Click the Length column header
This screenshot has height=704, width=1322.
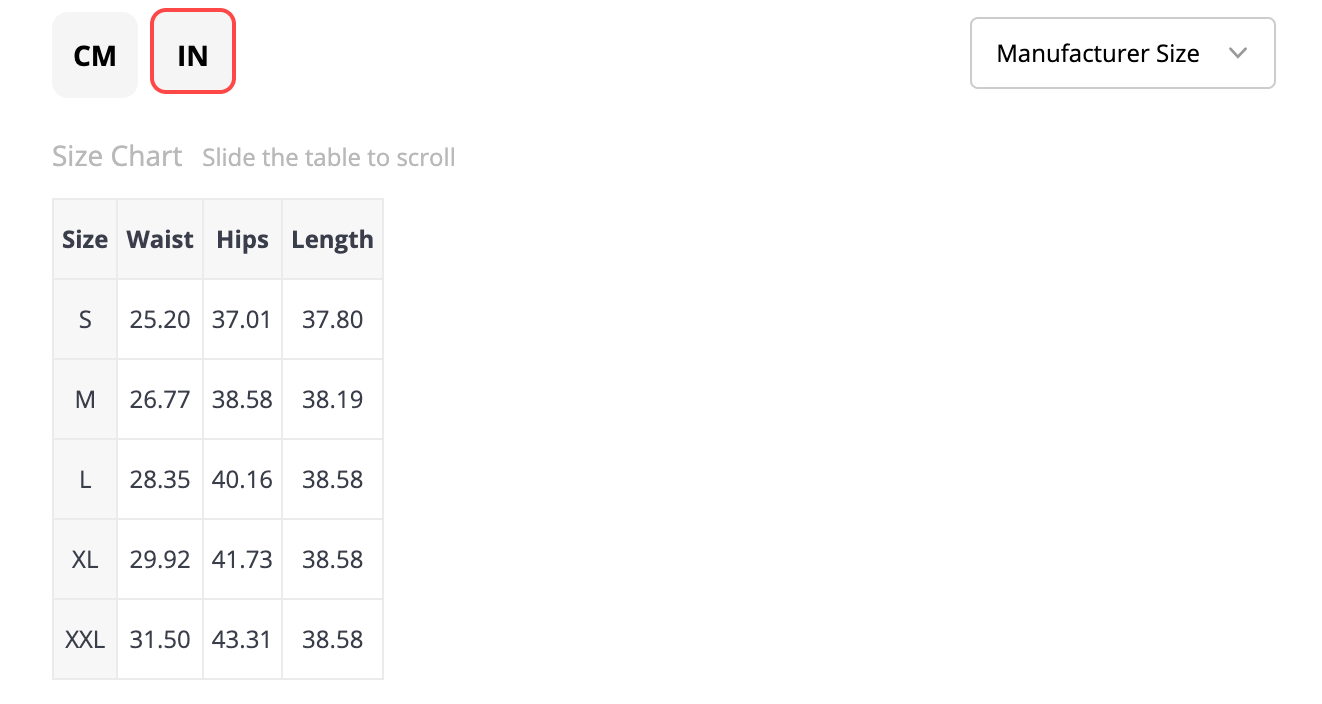pyautogui.click(x=333, y=240)
